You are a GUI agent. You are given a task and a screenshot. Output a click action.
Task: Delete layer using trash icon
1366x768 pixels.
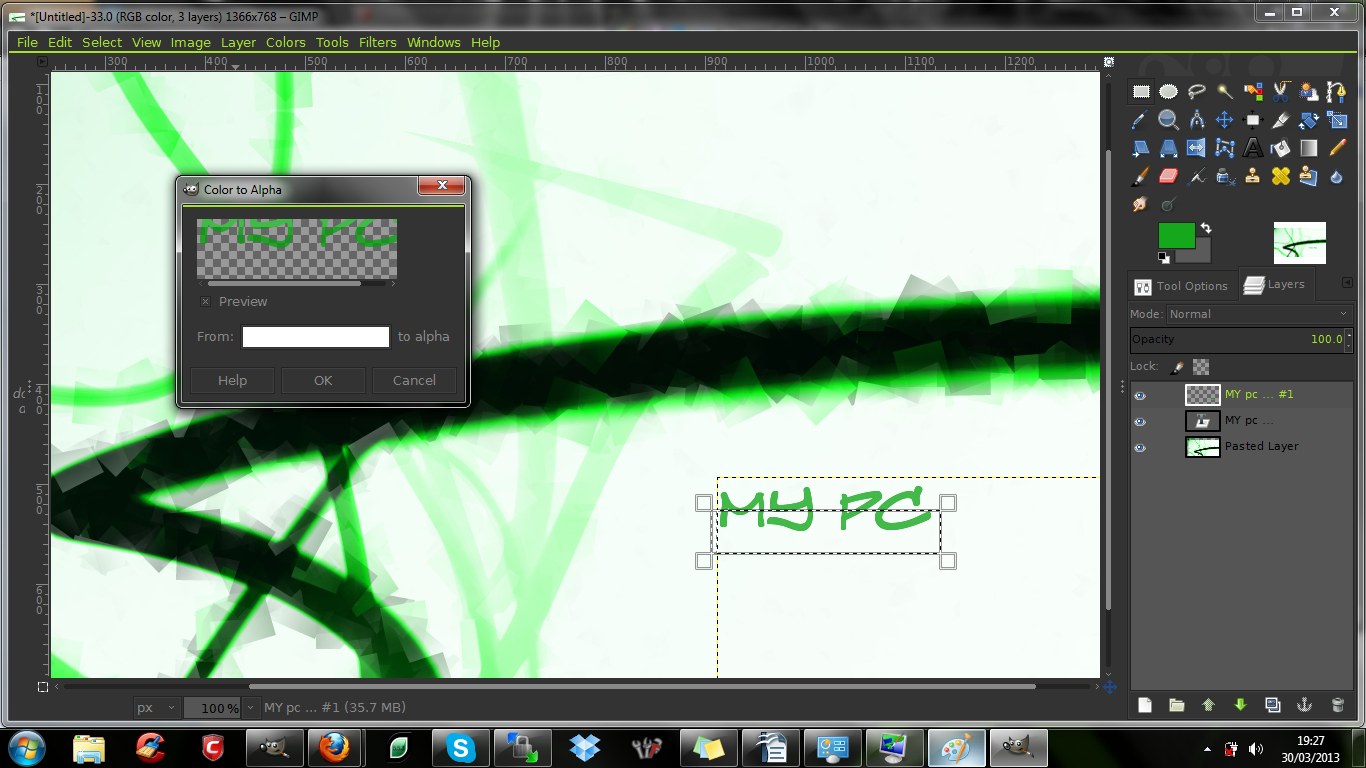[1337, 705]
